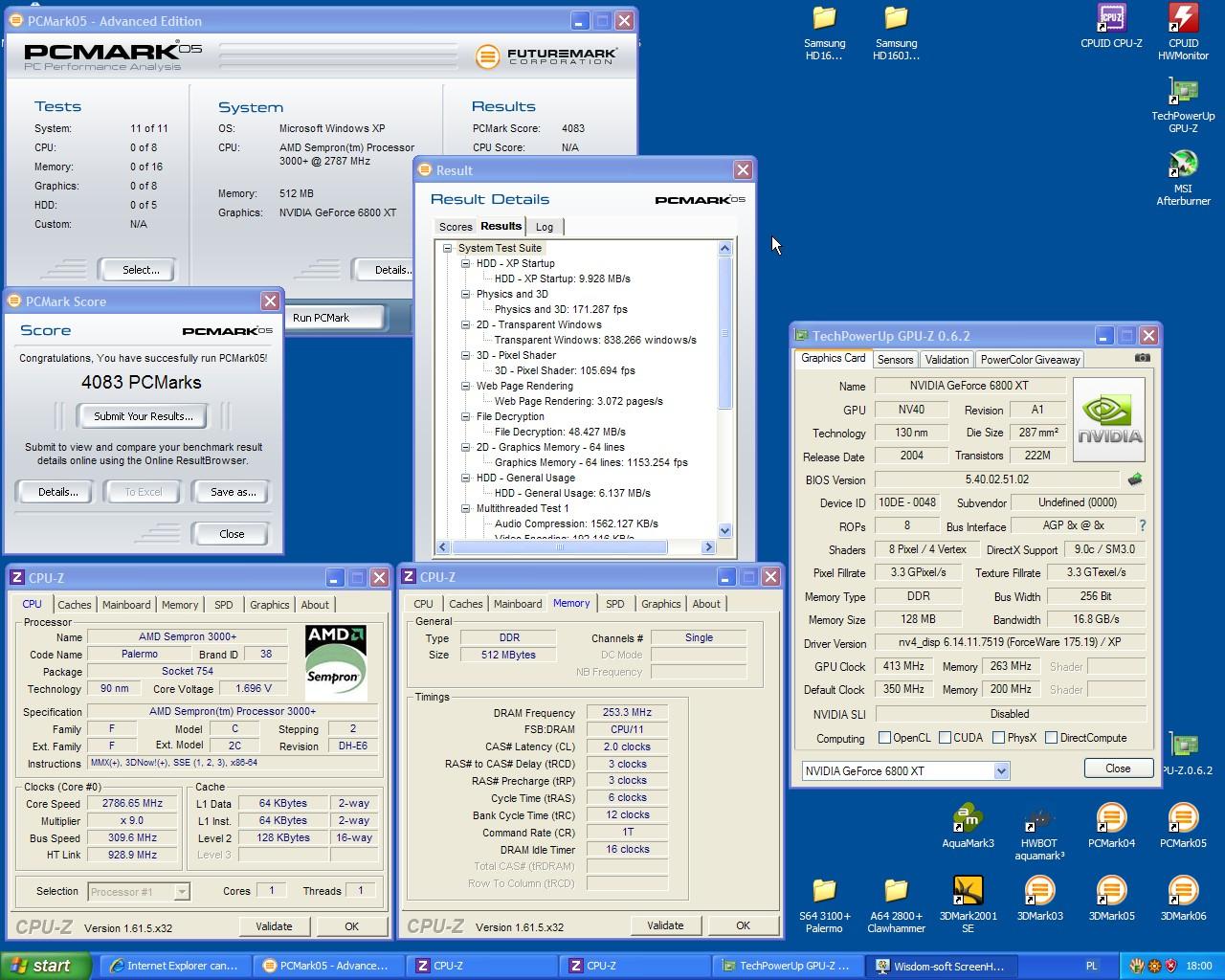Image resolution: width=1225 pixels, height=980 pixels.
Task: Click Submit Your Results in PCMark Score
Action: (144, 416)
